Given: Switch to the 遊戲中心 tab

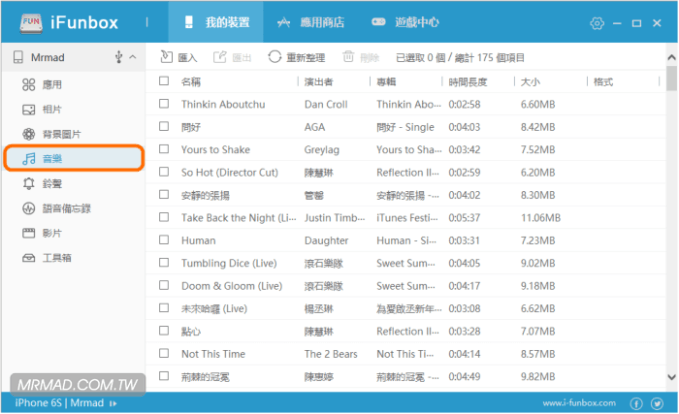Looking at the screenshot, I should (405, 22).
